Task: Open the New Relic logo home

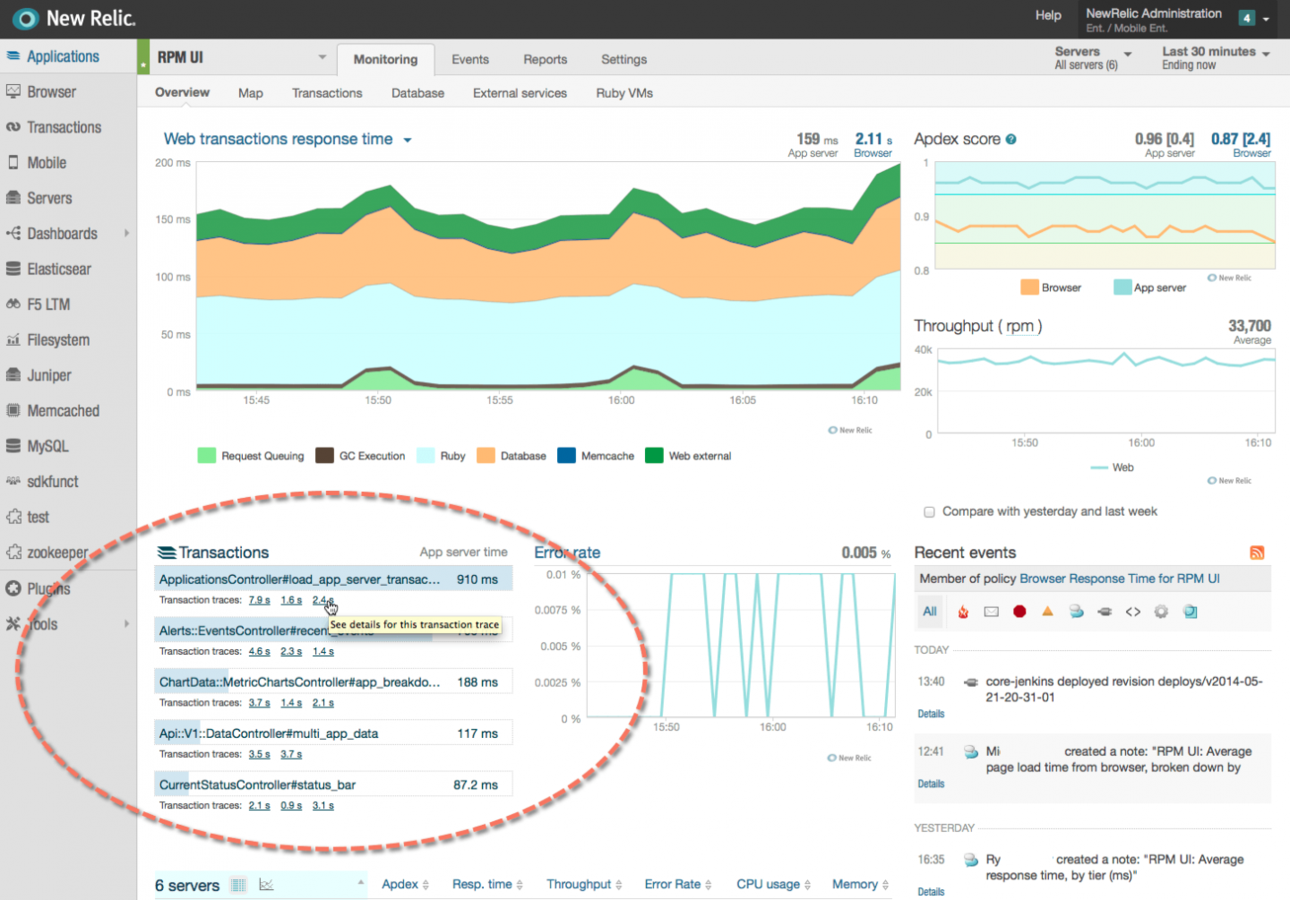Action: tap(73, 18)
